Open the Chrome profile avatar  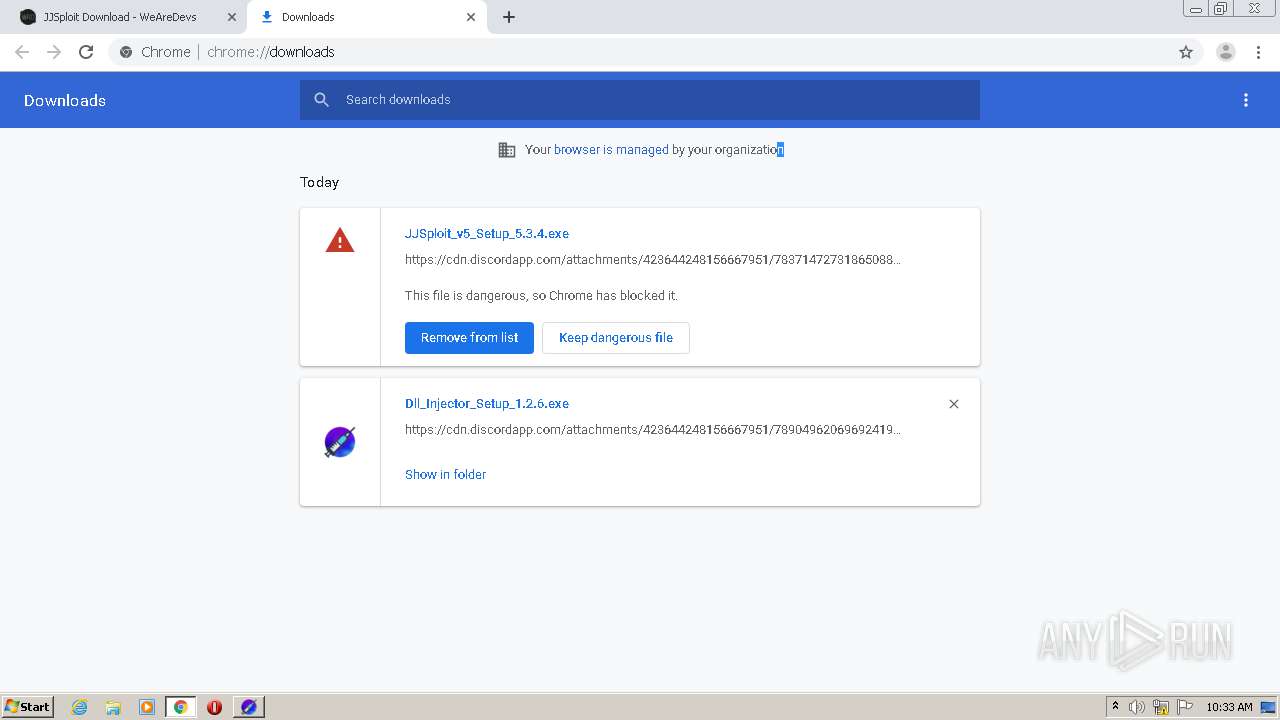tap(1225, 52)
